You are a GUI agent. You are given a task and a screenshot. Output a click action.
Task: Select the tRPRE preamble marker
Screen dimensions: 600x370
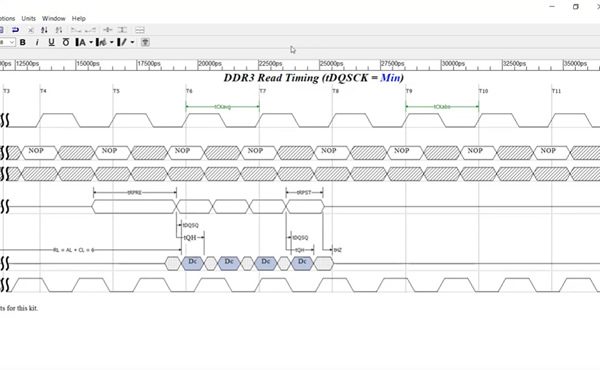135,192
